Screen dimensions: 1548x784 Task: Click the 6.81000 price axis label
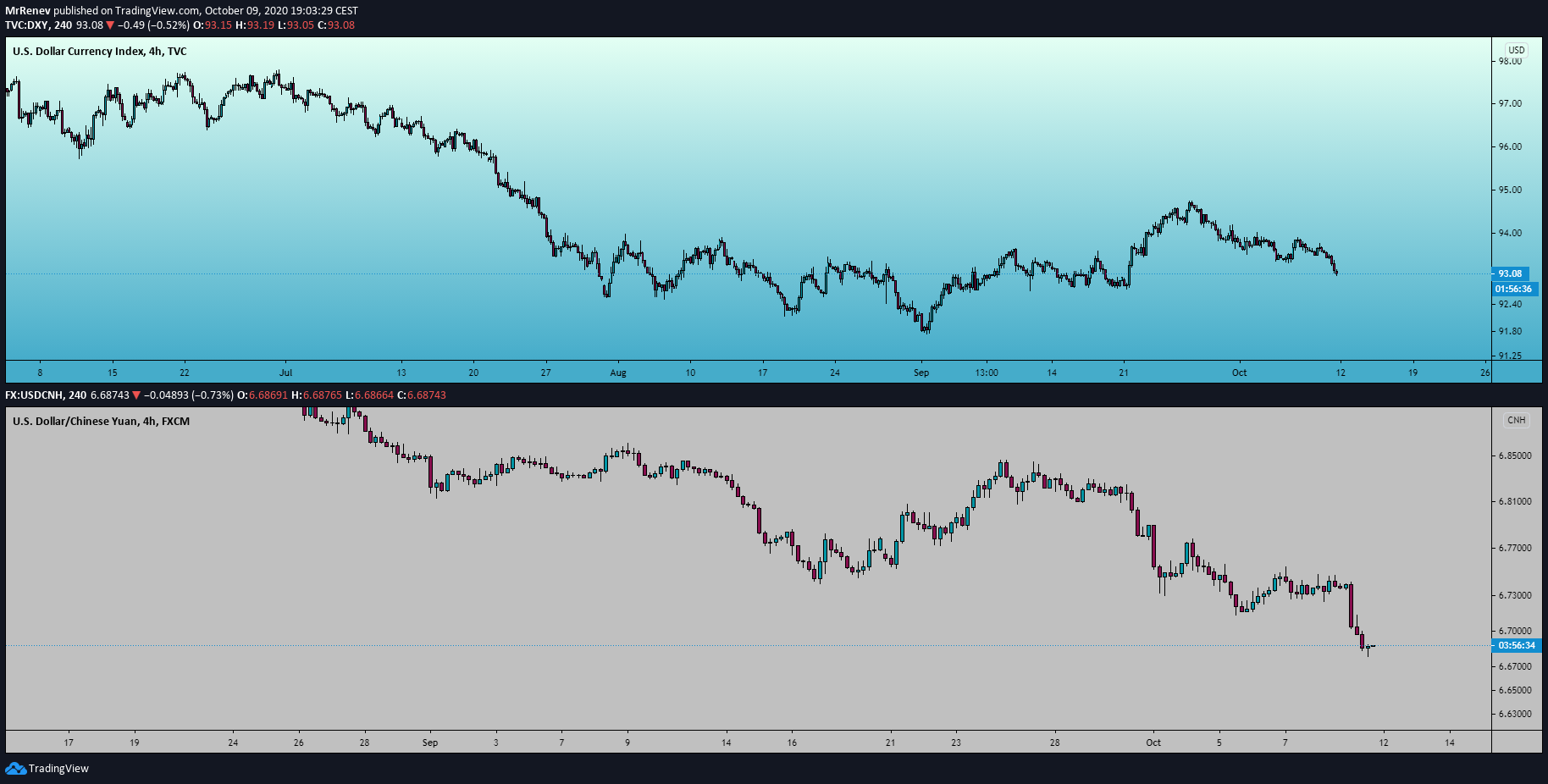1515,501
